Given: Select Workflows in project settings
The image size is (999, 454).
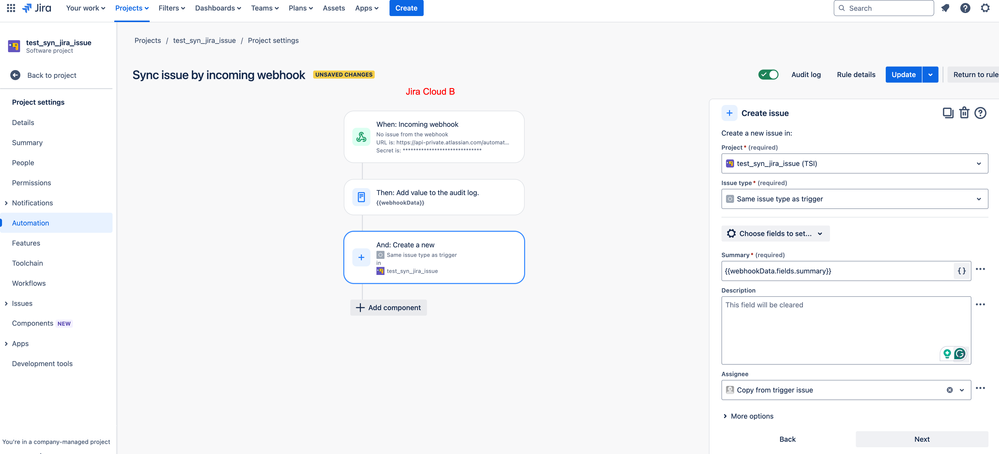Looking at the screenshot, I should coord(29,283).
